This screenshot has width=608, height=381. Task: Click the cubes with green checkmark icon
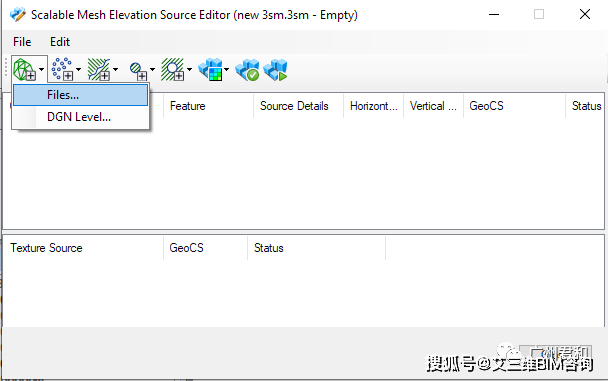tap(247, 70)
